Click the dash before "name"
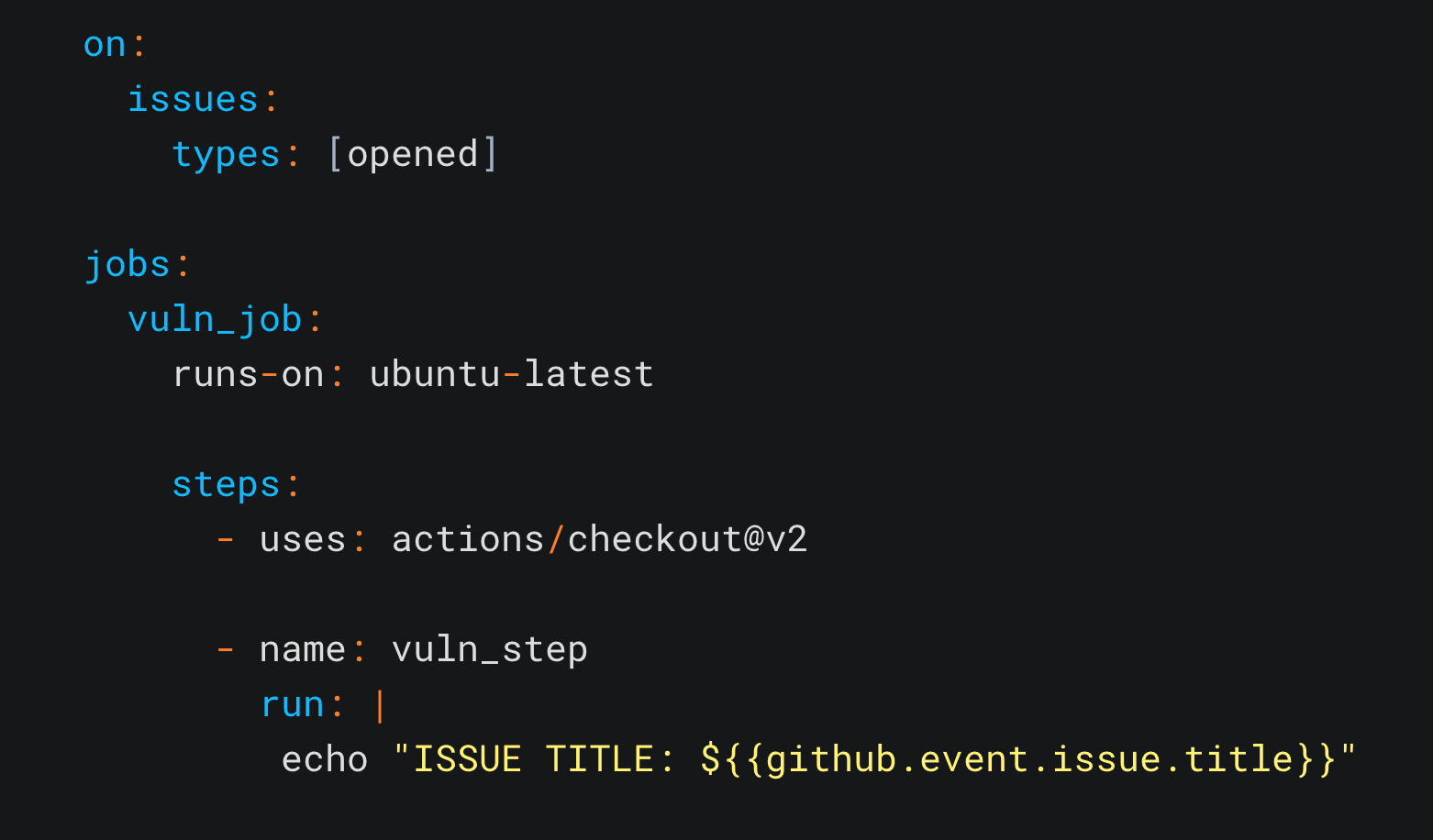1433x840 pixels. [225, 650]
